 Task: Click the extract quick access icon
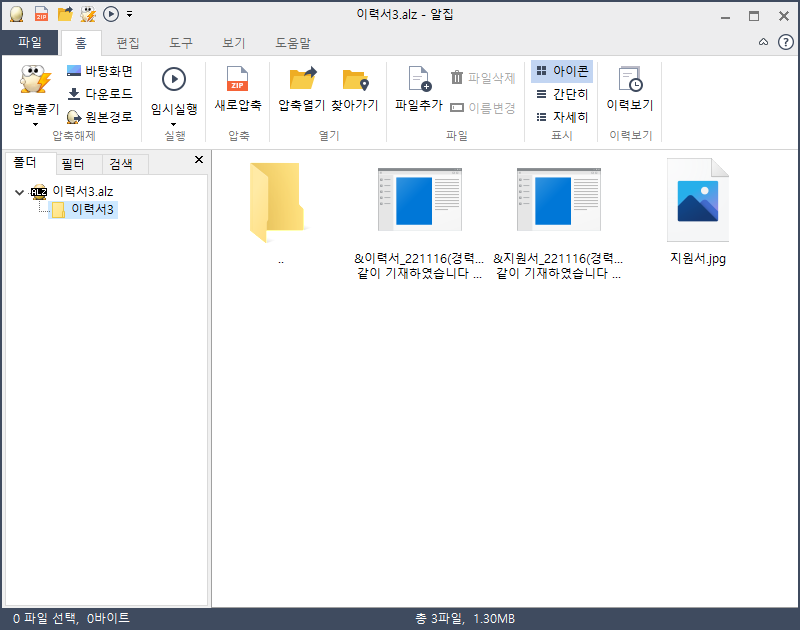88,14
